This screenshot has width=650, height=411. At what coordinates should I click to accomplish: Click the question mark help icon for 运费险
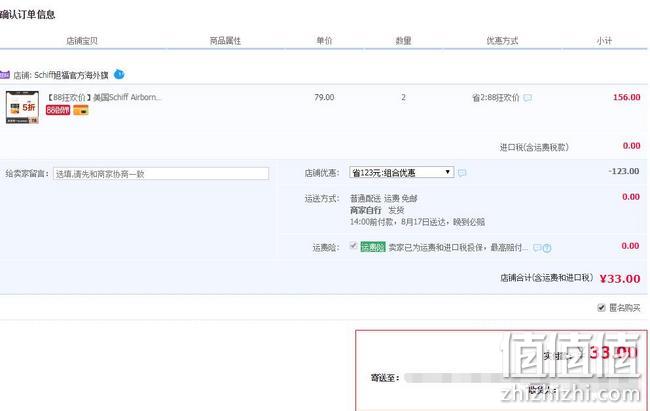click(547, 248)
